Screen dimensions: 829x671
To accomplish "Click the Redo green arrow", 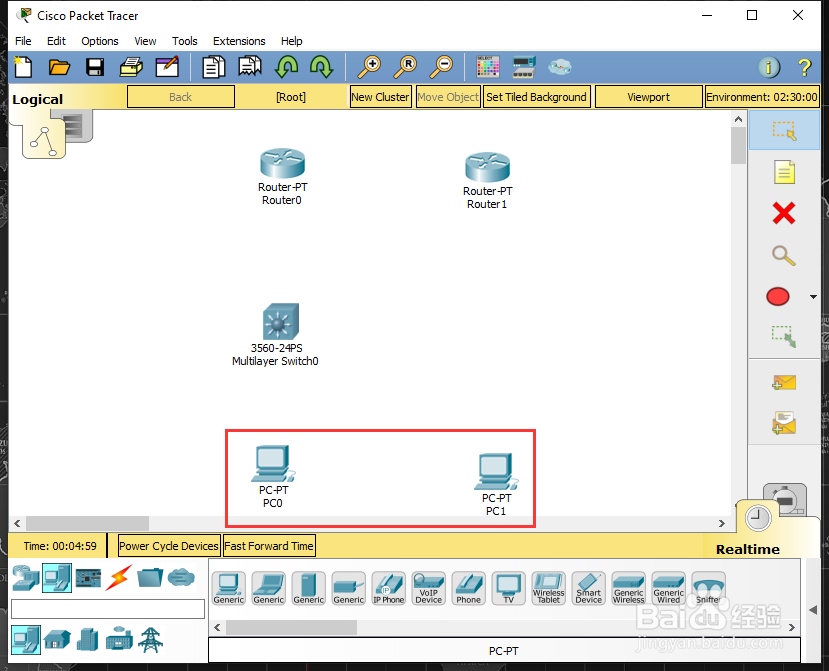I will coord(321,67).
